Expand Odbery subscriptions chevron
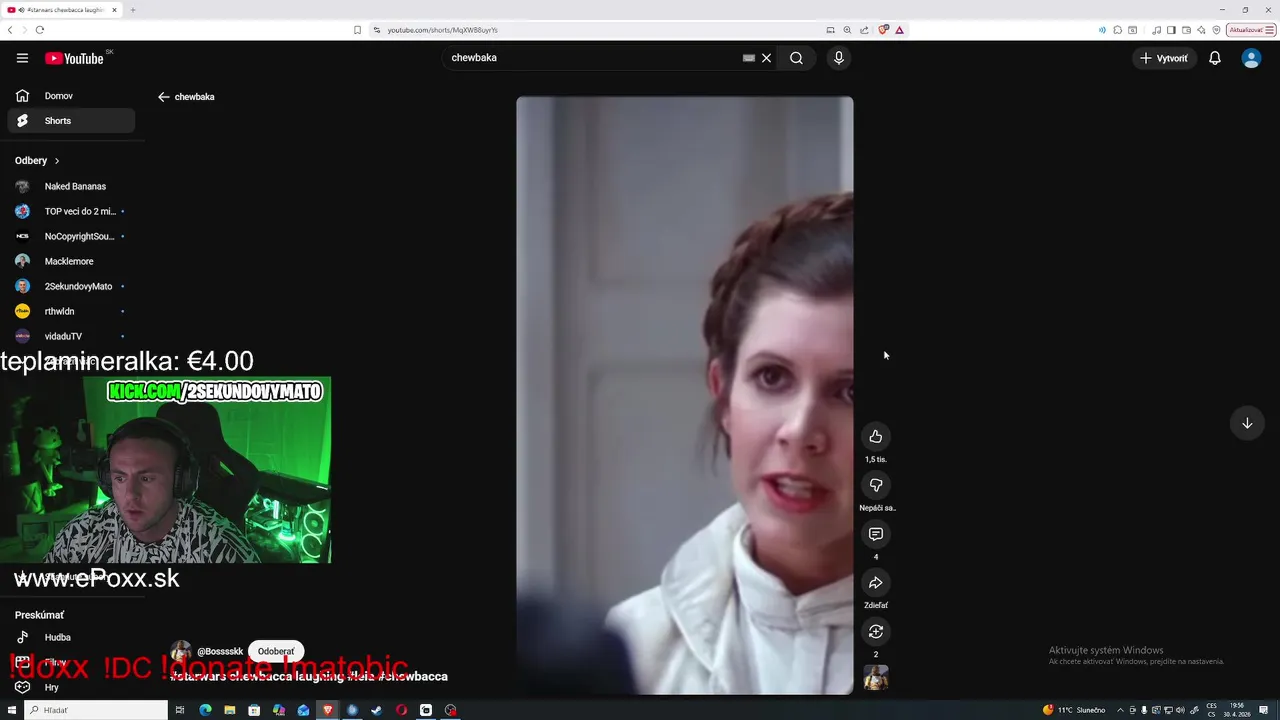 point(57,161)
